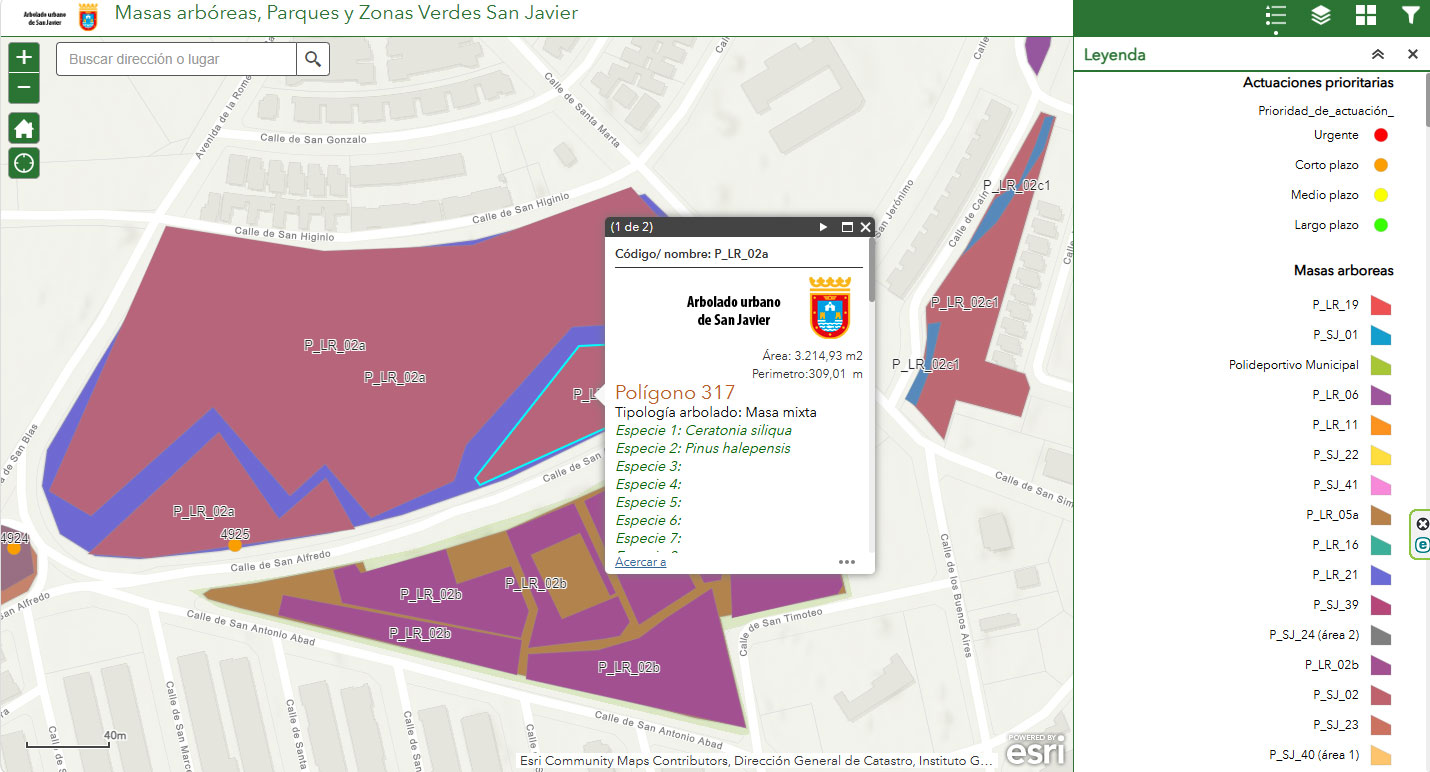The image size is (1430, 772).
Task: Click the Urgente red legend dot
Action: coord(1381,135)
